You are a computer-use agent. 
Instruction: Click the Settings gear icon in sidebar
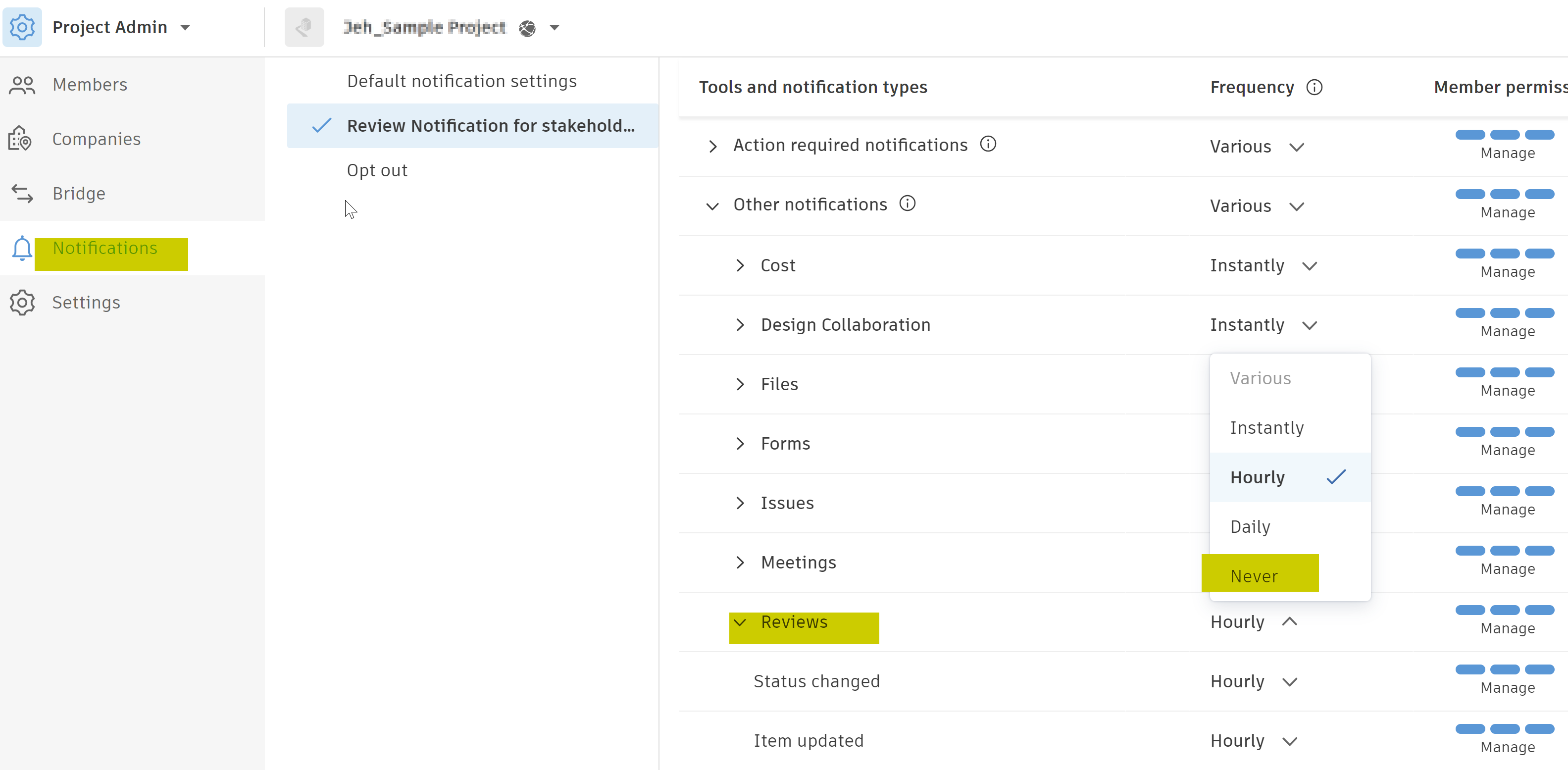click(x=22, y=303)
